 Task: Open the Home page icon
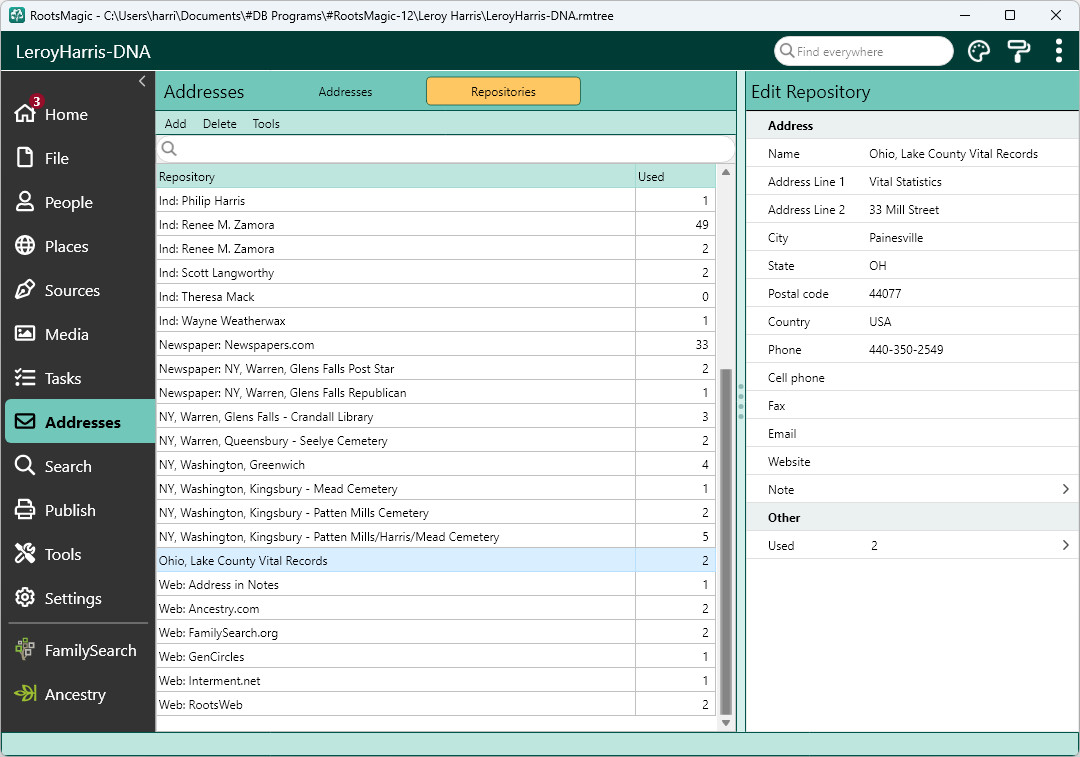25,113
